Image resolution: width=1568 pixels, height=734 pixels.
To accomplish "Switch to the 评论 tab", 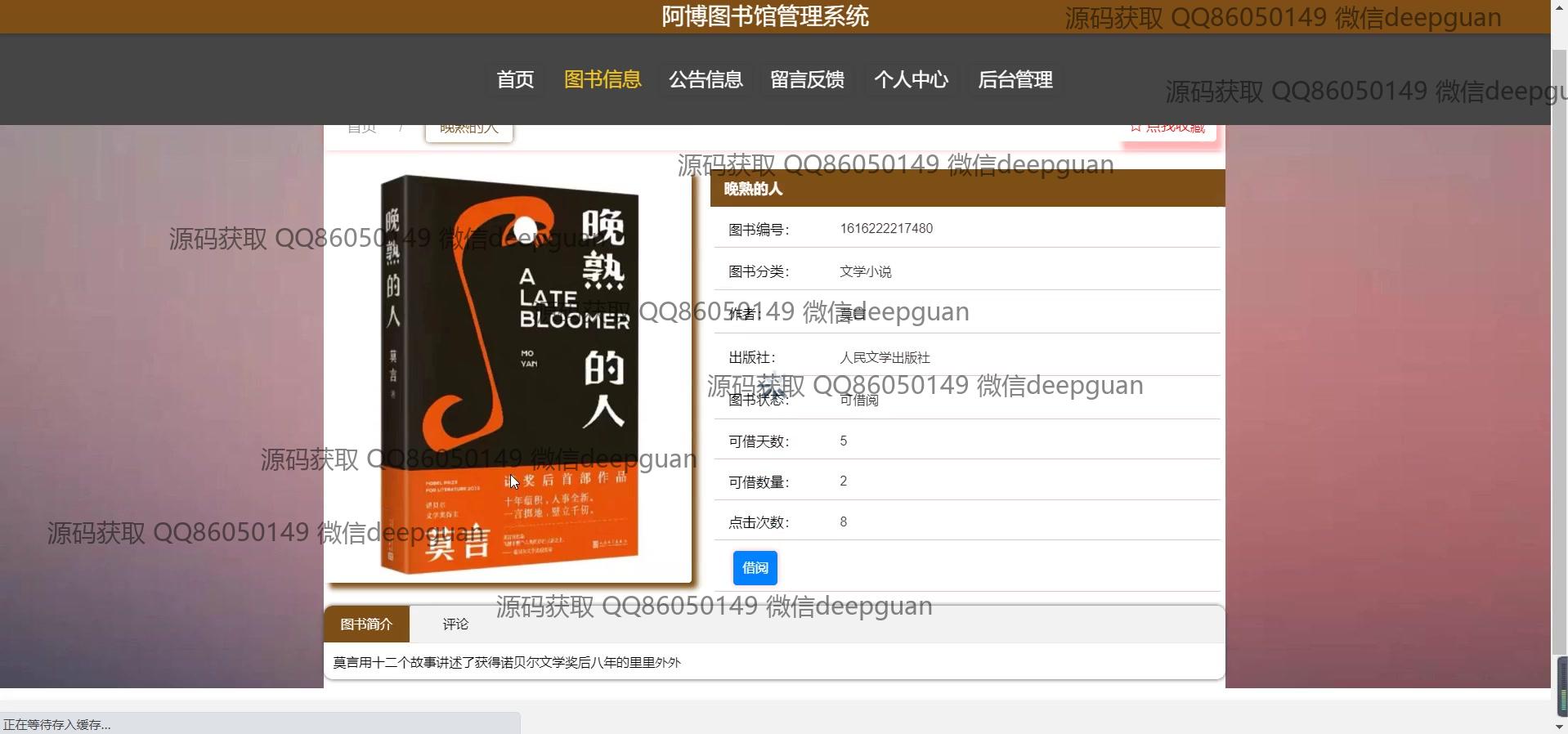I will 455,624.
